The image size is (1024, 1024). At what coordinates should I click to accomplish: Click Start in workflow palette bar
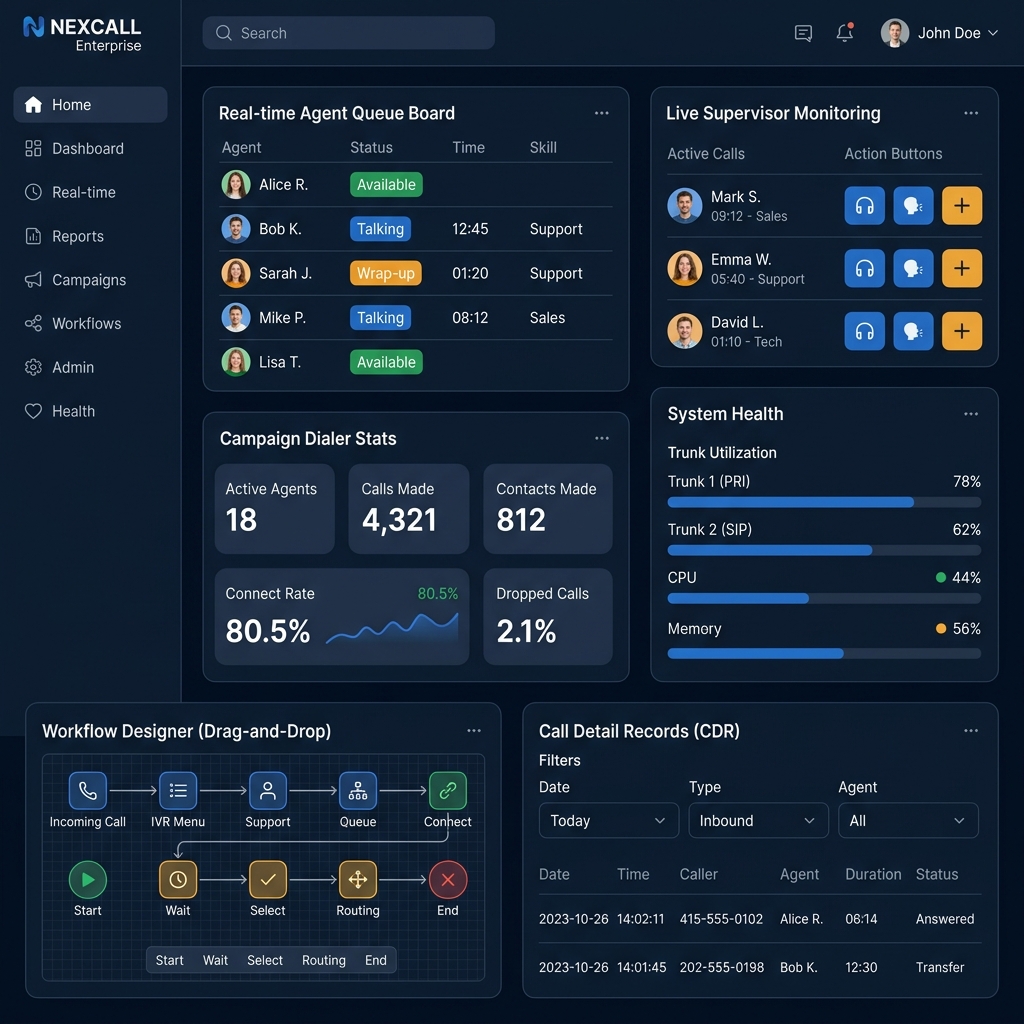point(169,960)
